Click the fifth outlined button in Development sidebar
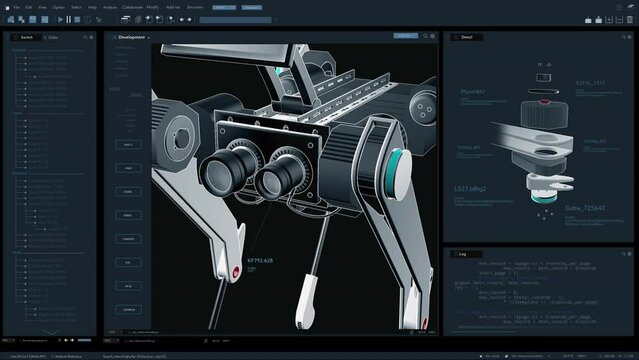This screenshot has height=360, width=639. click(x=128, y=239)
